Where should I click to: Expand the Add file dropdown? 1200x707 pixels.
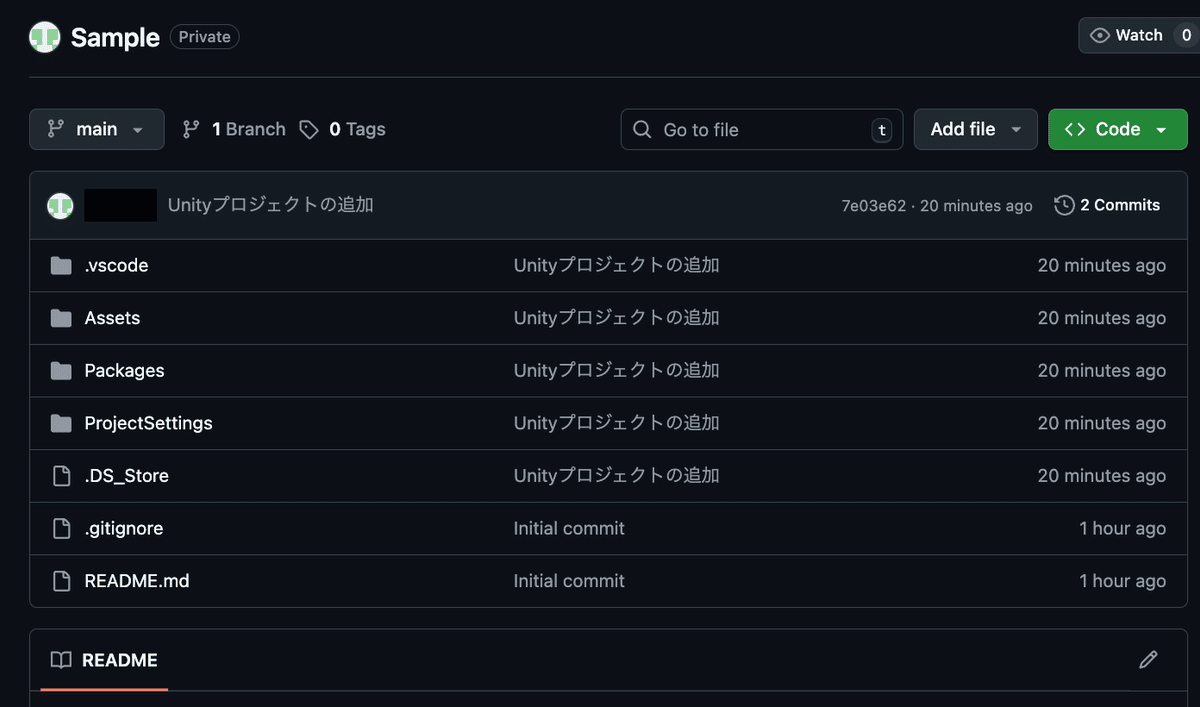[975, 129]
